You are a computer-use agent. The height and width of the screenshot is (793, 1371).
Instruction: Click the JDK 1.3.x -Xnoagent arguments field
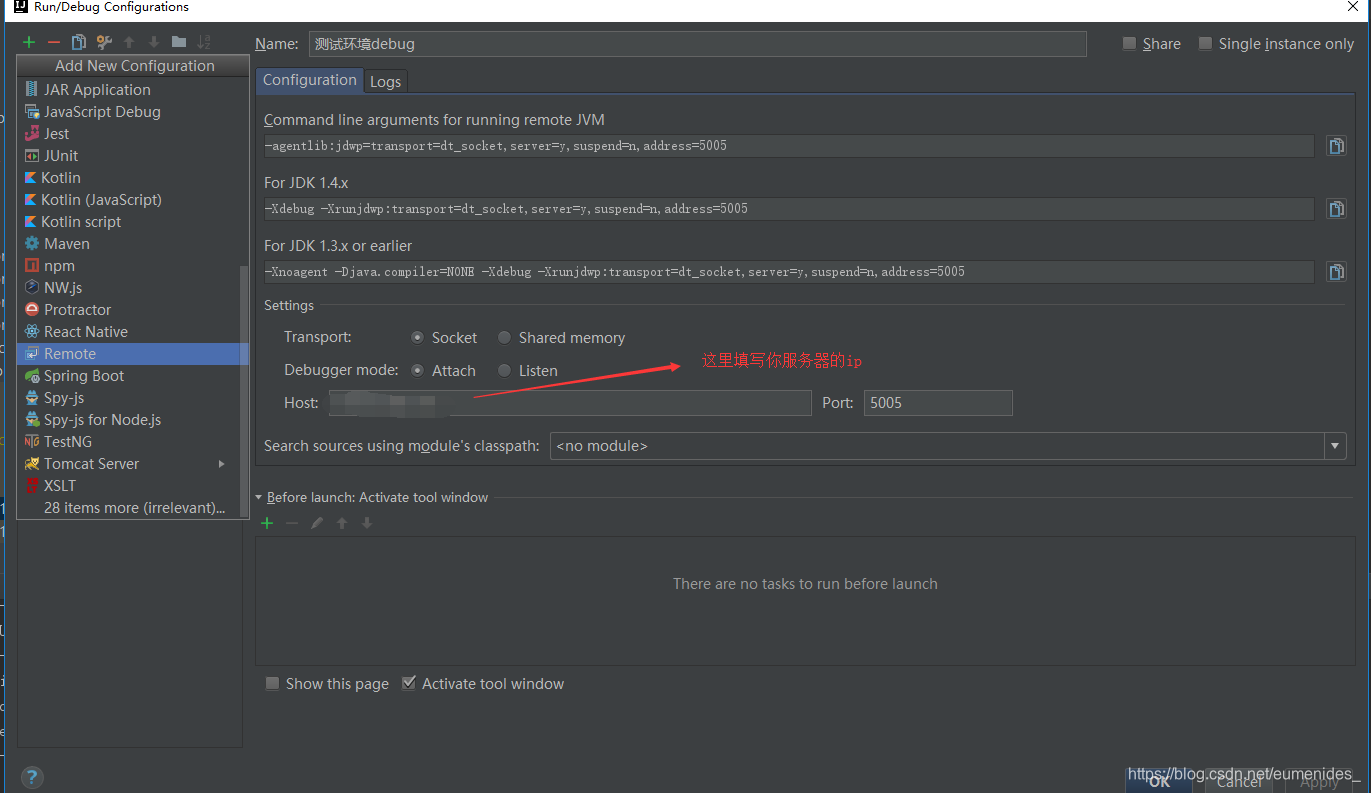tap(788, 272)
